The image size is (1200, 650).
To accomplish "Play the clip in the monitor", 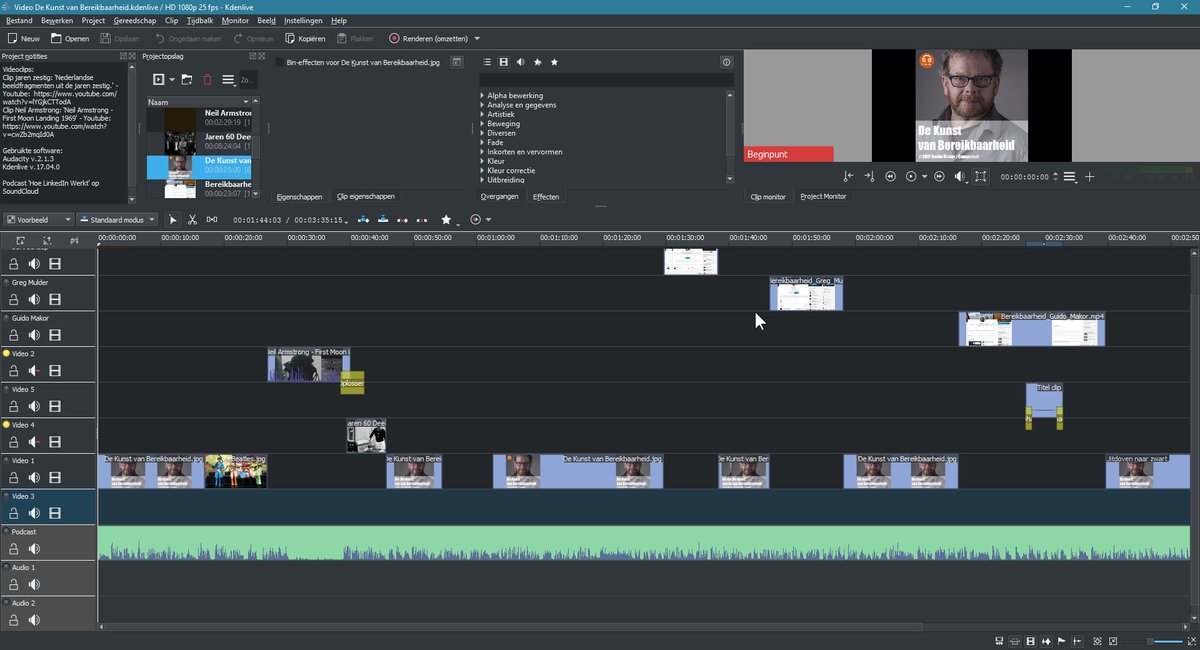I will point(911,176).
